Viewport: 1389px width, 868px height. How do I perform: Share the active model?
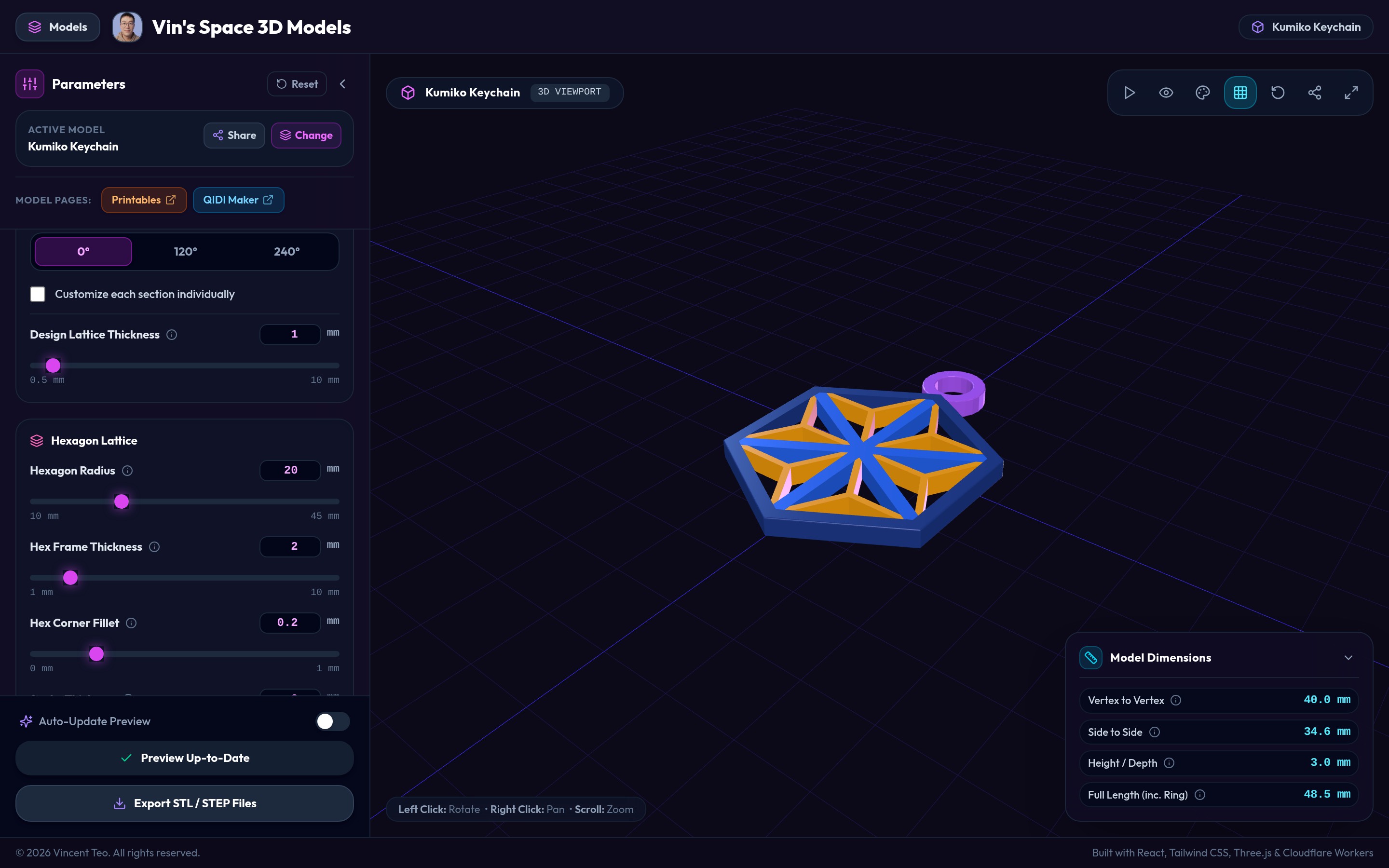234,136
